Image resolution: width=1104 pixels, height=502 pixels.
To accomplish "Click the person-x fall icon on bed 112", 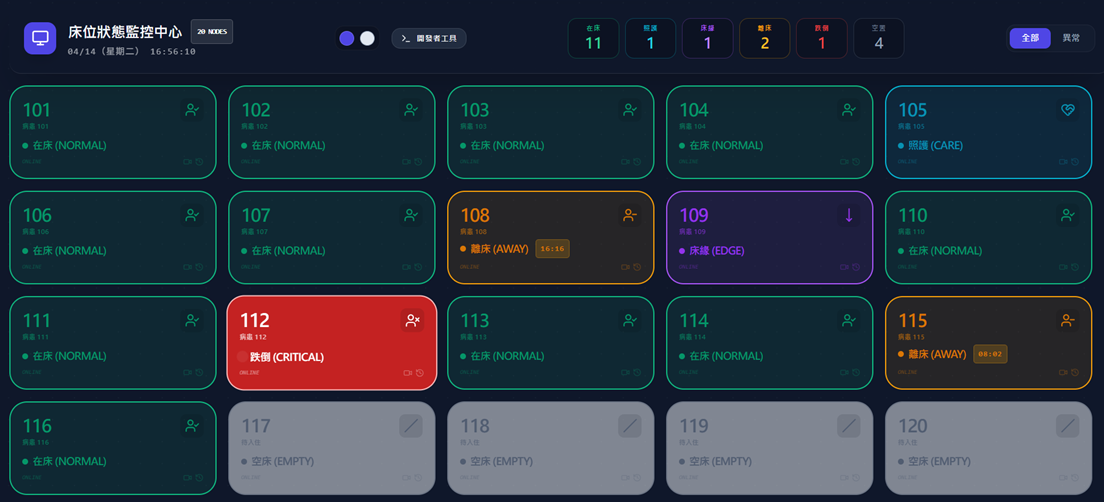I will tap(413, 320).
